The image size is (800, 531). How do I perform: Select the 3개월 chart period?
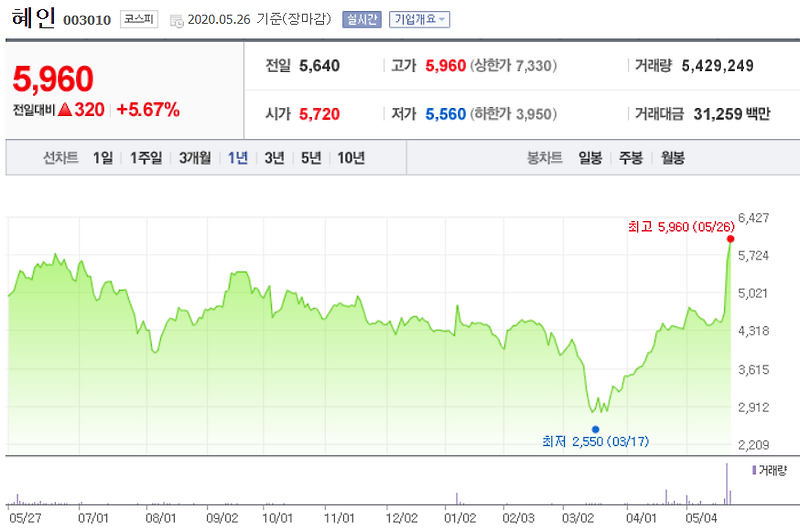(x=195, y=158)
